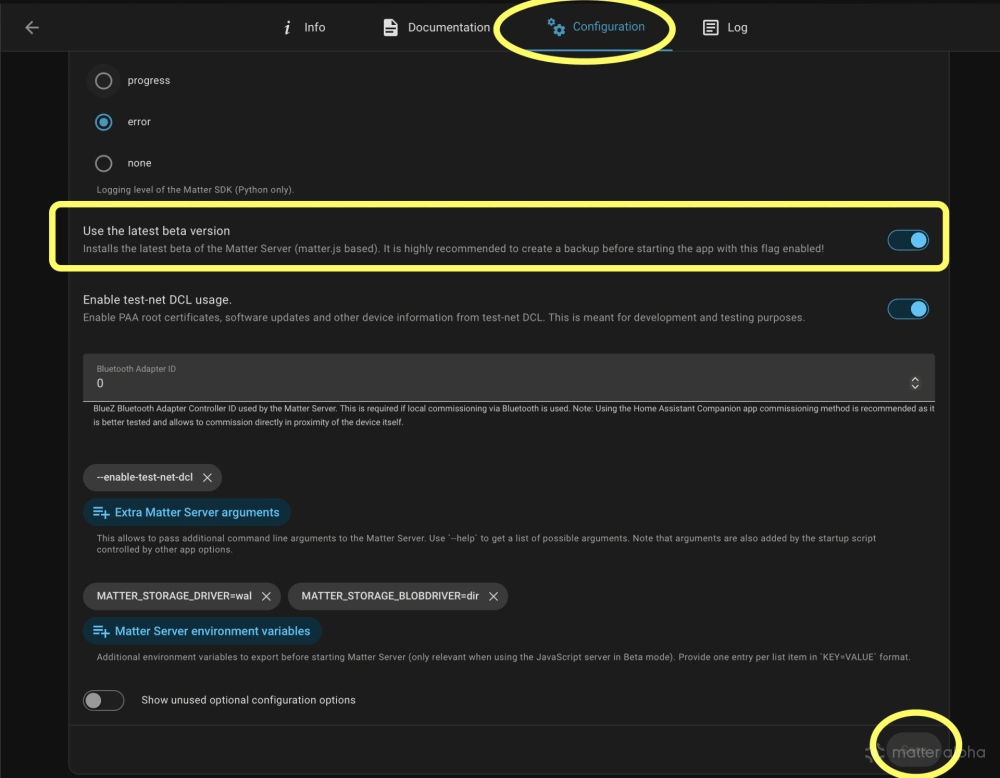Viewport: 1000px width, 778px height.
Task: Enable Show unused optional configuration options
Action: pyautogui.click(x=103, y=700)
